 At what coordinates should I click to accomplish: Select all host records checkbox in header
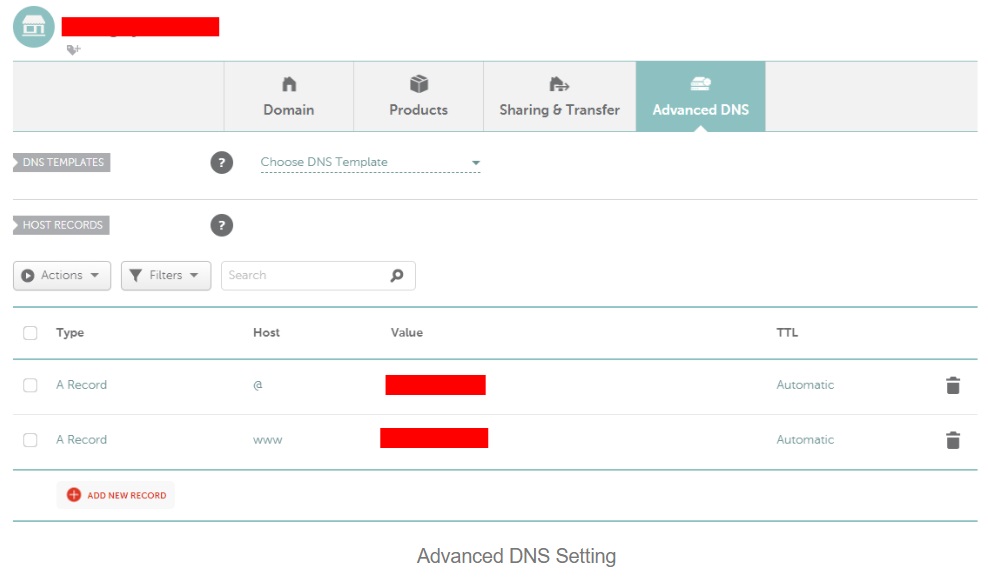[30, 333]
